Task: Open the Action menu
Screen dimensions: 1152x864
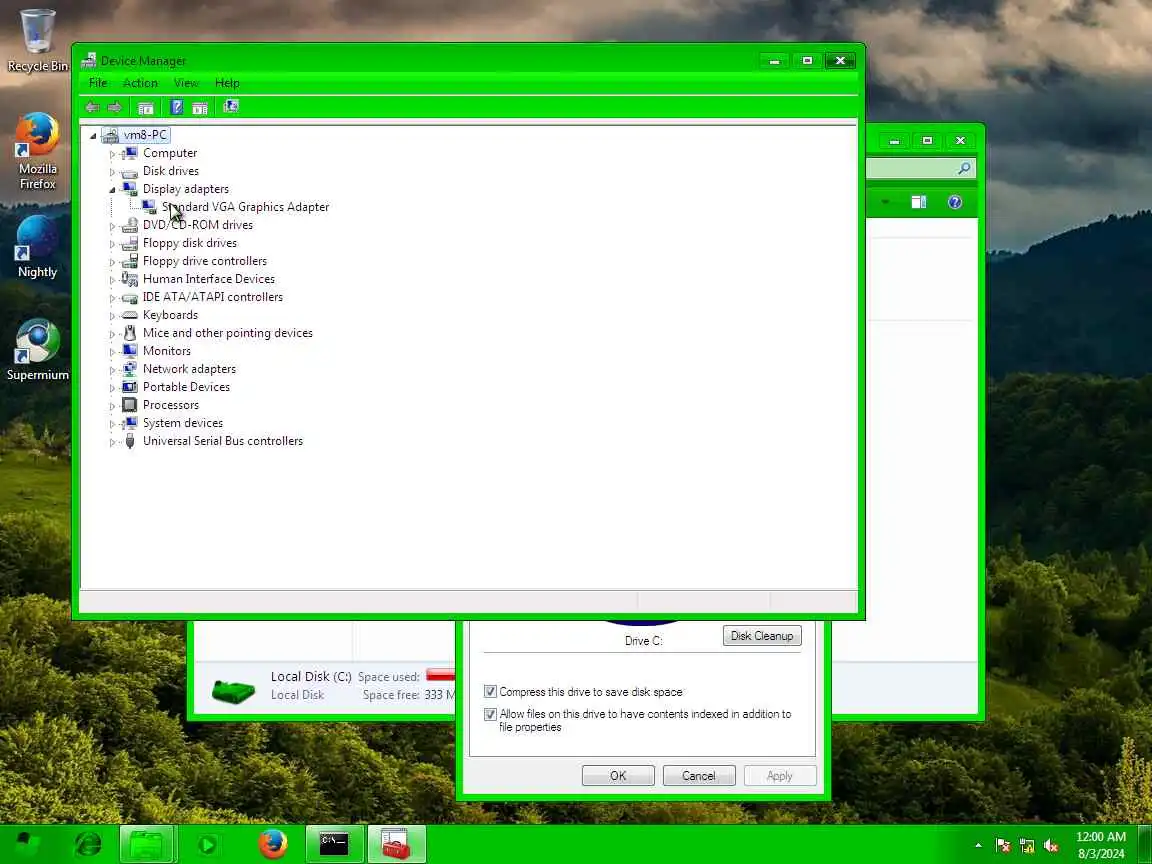Action: (140, 83)
